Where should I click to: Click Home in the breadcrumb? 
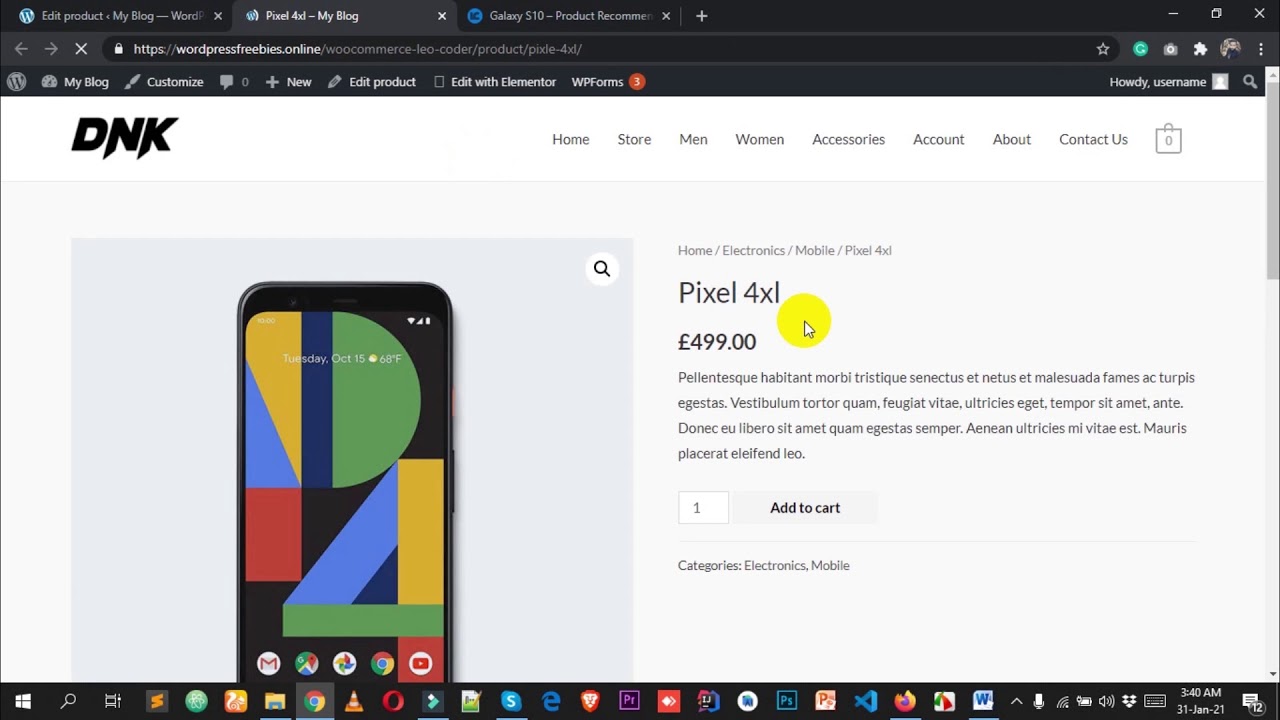click(x=695, y=250)
